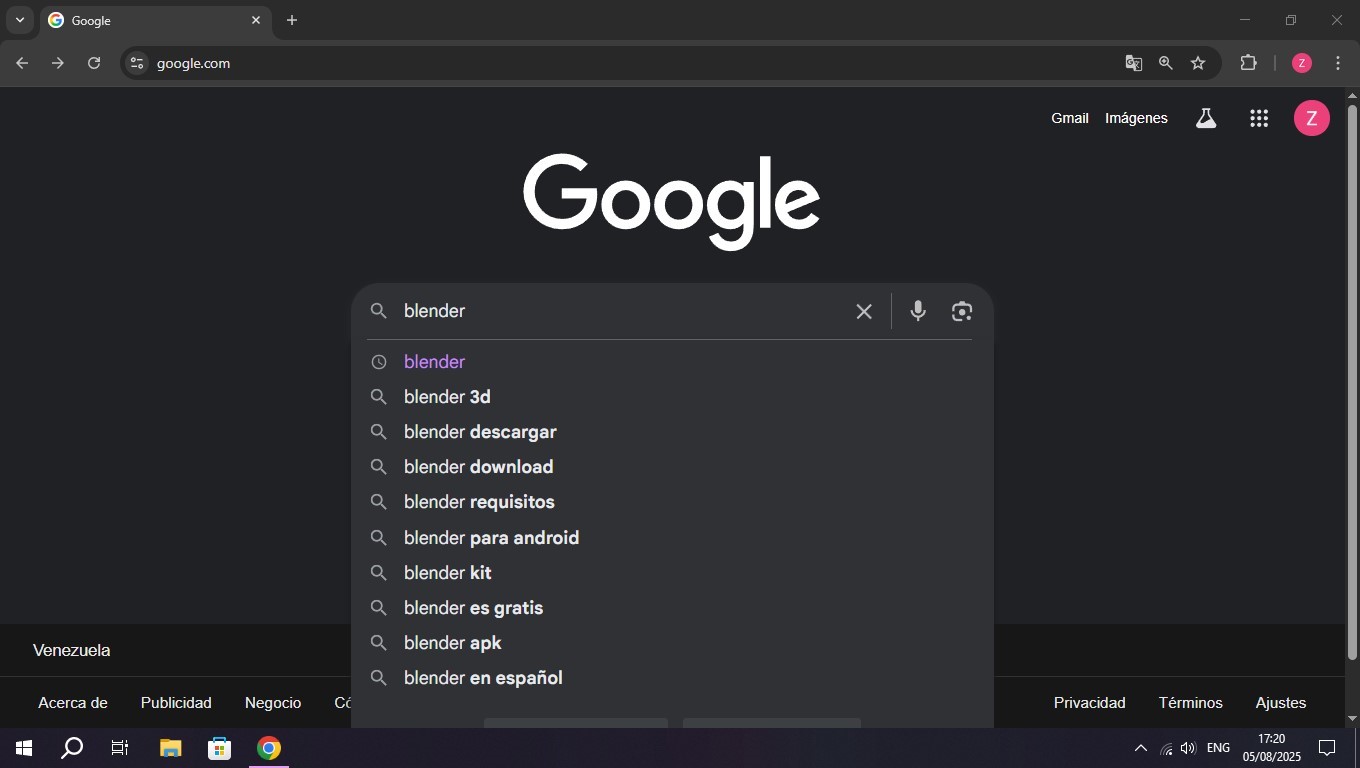Open search by image camera icon
The height and width of the screenshot is (768, 1360).
click(962, 311)
